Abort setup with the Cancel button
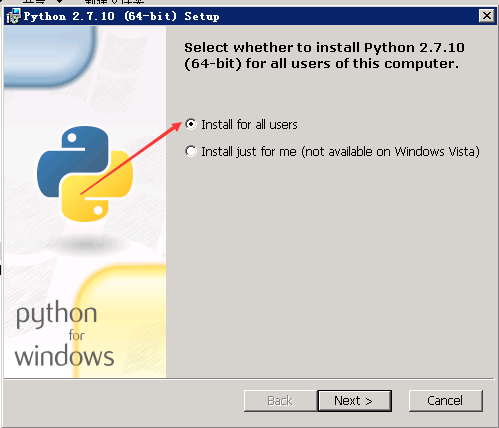 point(446,401)
